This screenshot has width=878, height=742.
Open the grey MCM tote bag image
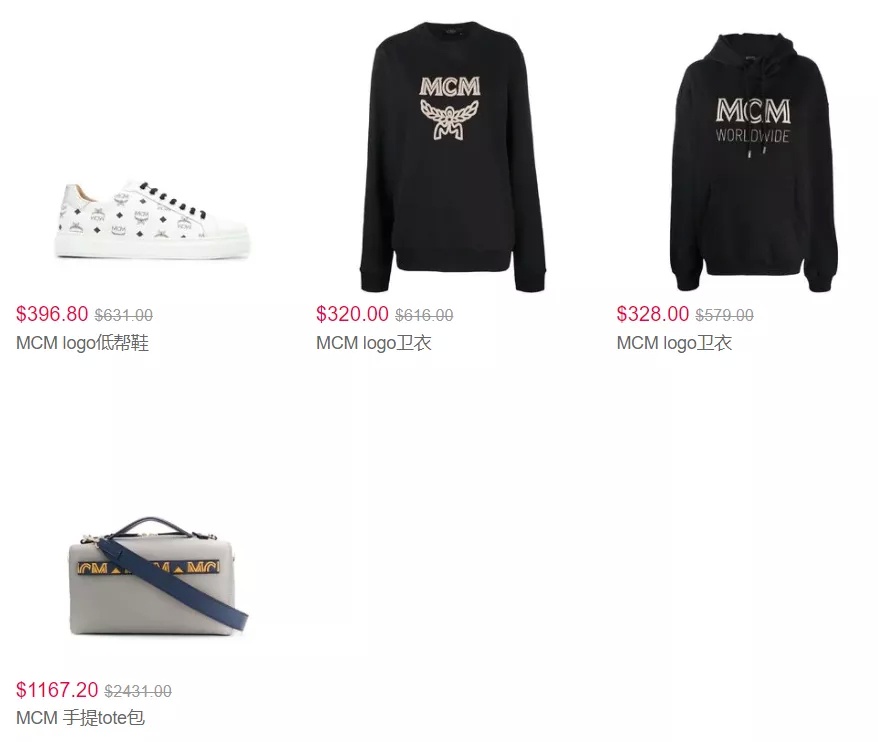(x=158, y=577)
